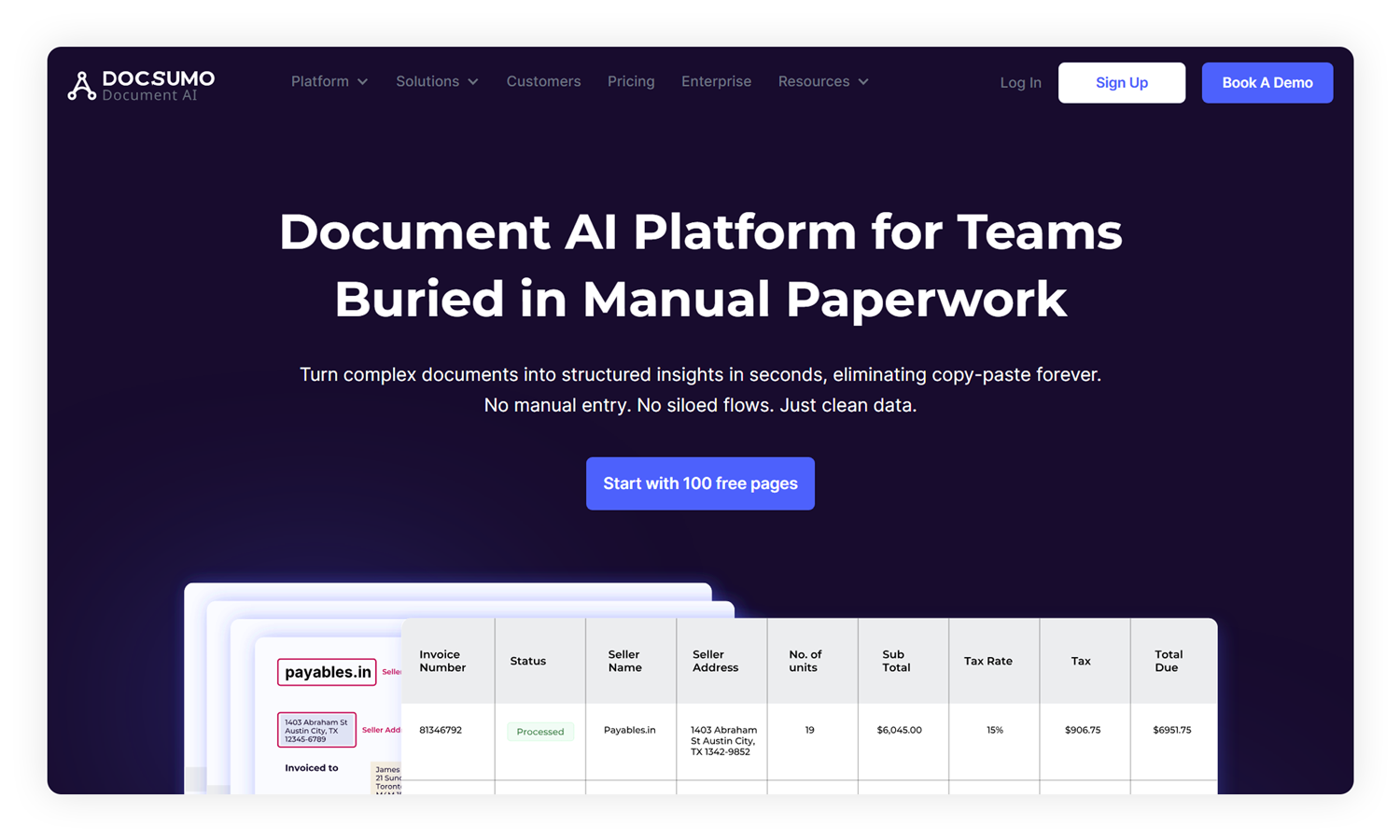Select the Seller Address column header
1400x840 pixels.
click(x=715, y=661)
